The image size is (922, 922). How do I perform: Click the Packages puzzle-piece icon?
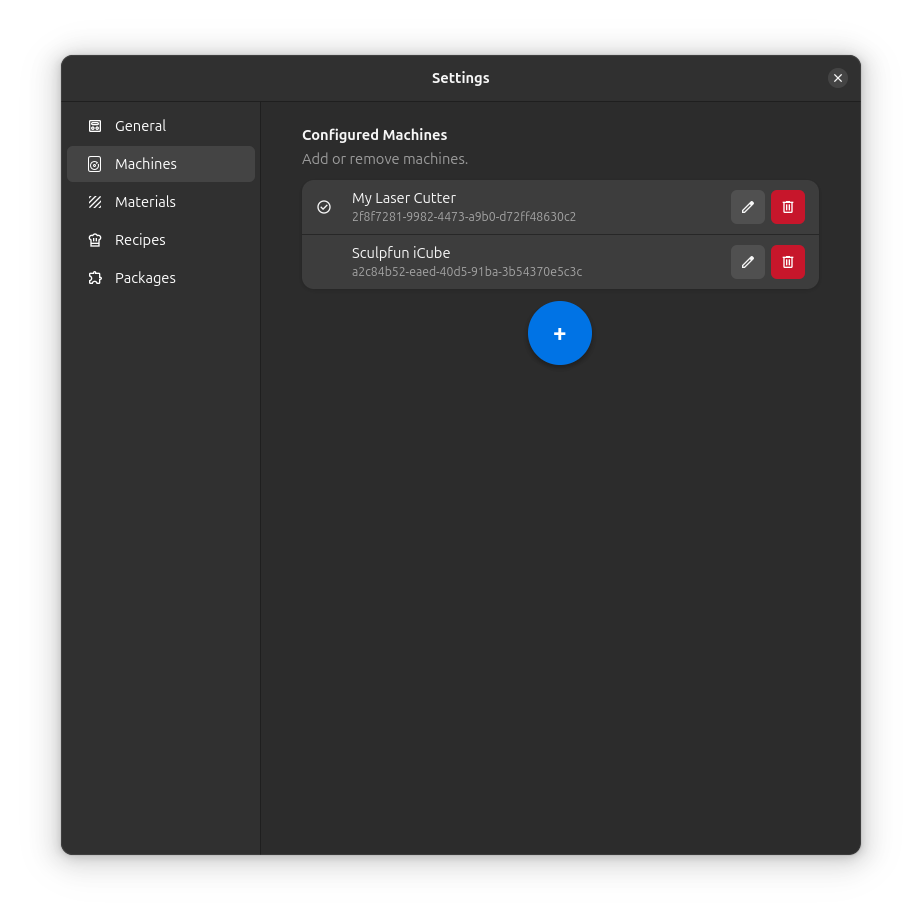coord(95,278)
